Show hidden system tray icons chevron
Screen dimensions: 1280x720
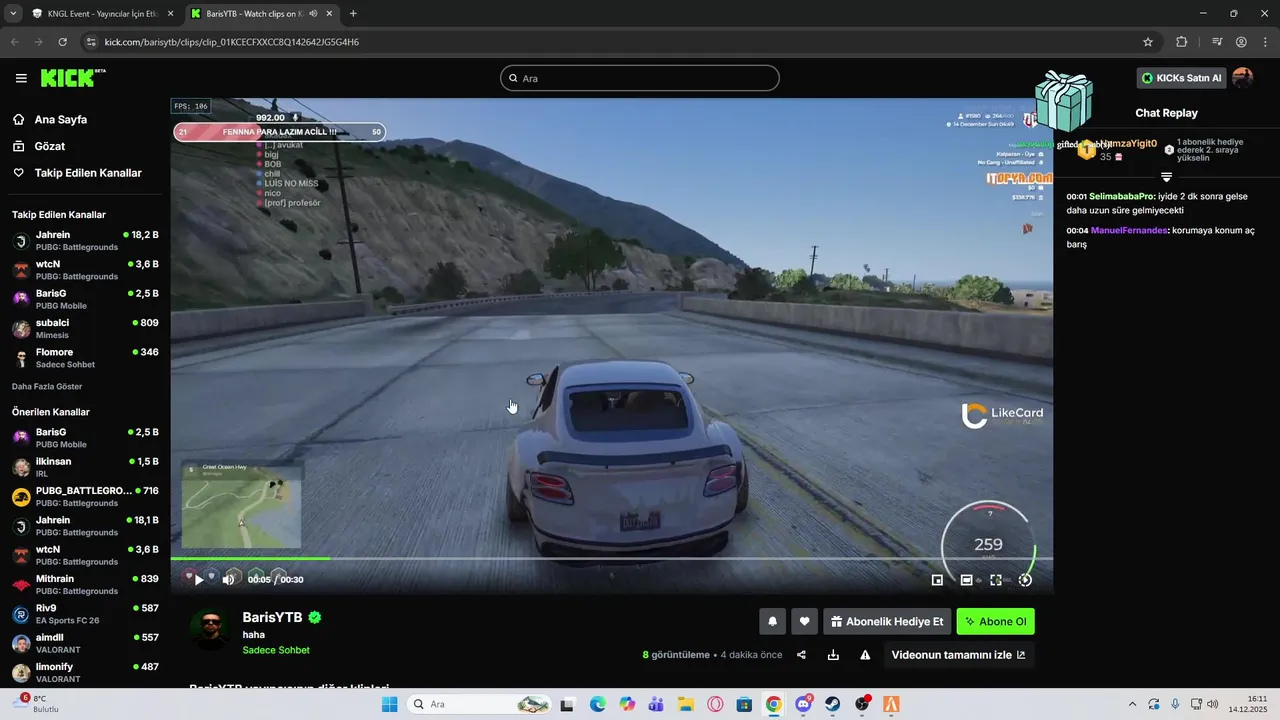point(1132,704)
